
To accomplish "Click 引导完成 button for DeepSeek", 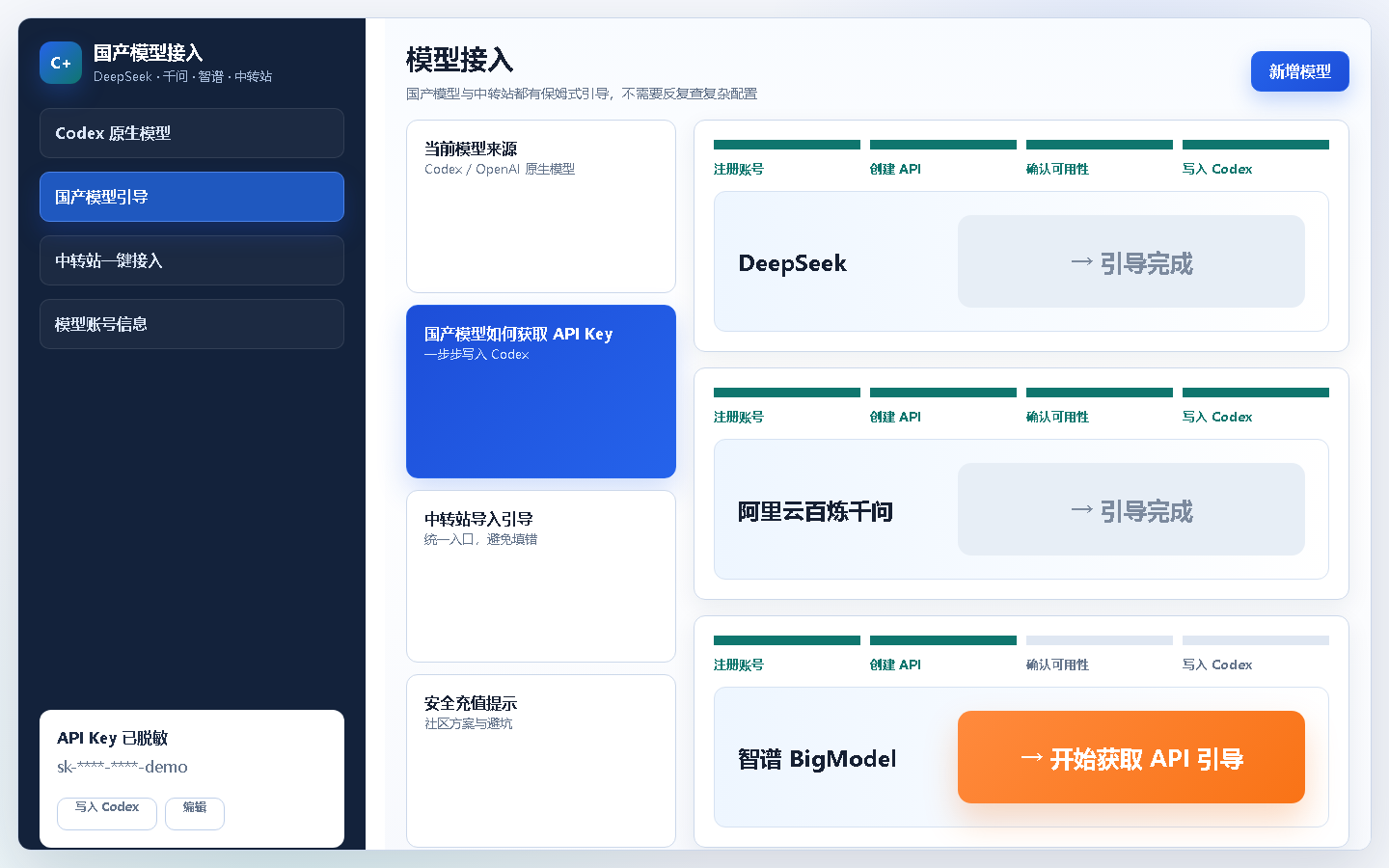I will pos(1131,261).
